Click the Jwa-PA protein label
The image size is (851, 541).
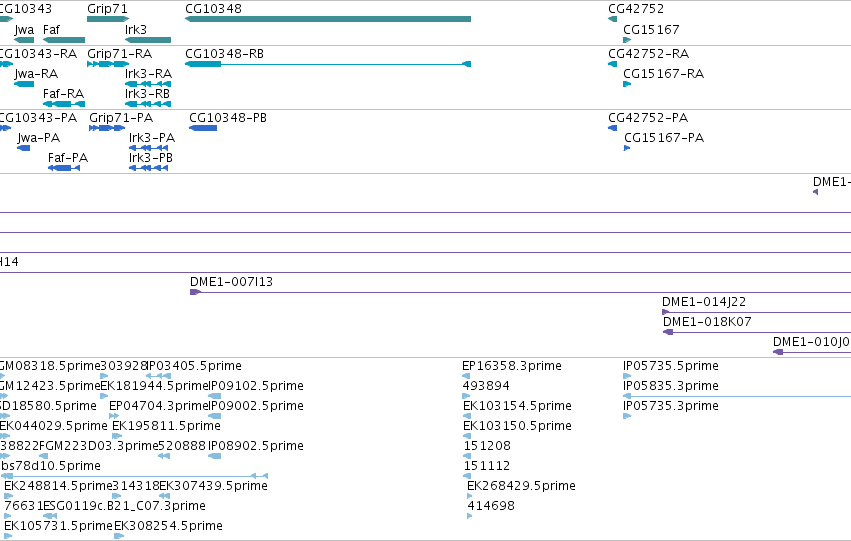pos(39,138)
